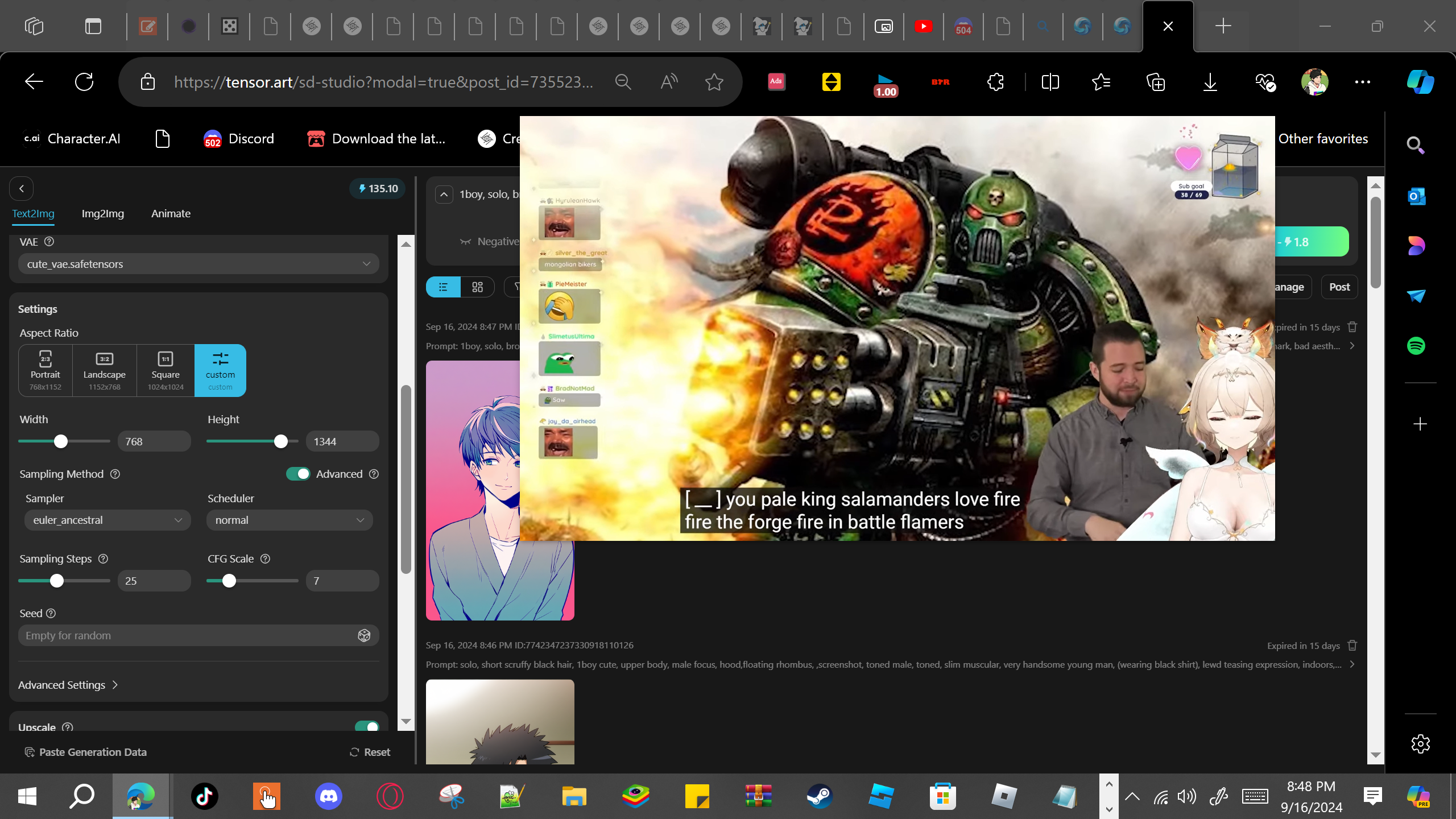Refresh the tensor.art page
This screenshot has width=1456, height=819.
click(84, 82)
